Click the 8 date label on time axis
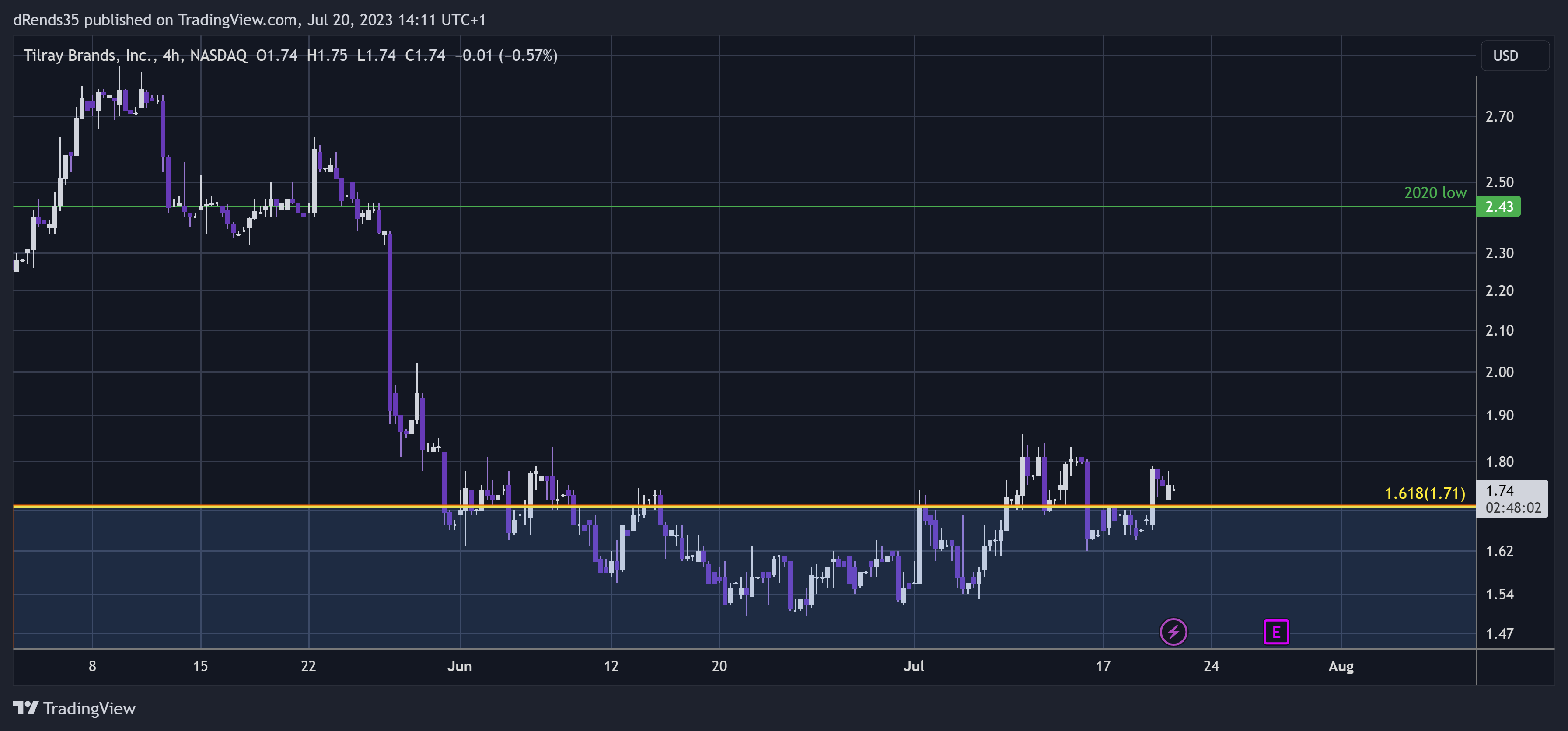Screen dimensions: 1568x731 93,667
